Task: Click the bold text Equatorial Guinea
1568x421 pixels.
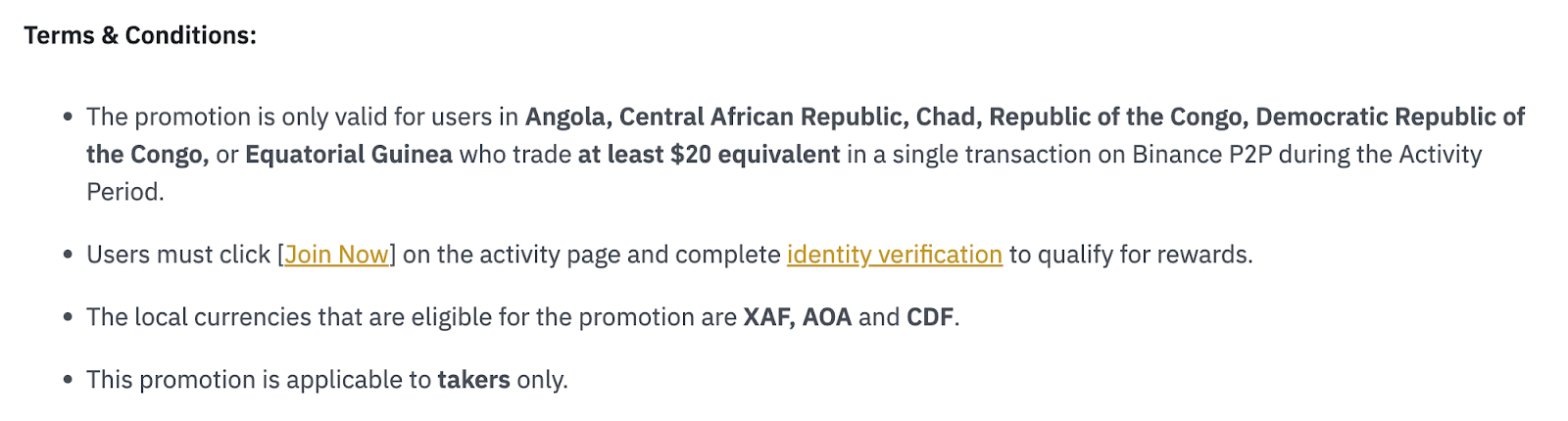Action: 349,155
